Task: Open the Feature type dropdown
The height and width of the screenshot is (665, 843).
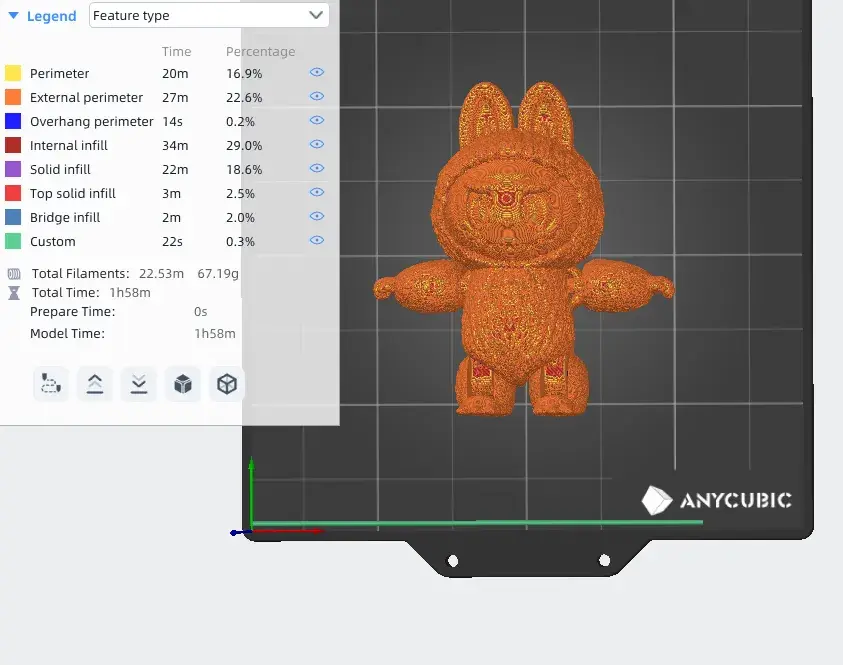Action: pyautogui.click(x=208, y=16)
